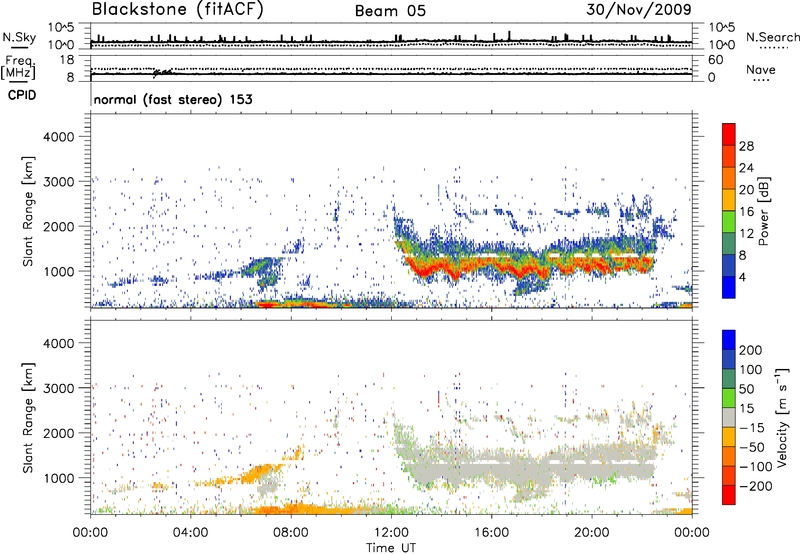Click the yellow 16–20 dB Power color band
Image resolution: width=800 pixels, height=554 pixels.
pyautogui.click(x=729, y=199)
